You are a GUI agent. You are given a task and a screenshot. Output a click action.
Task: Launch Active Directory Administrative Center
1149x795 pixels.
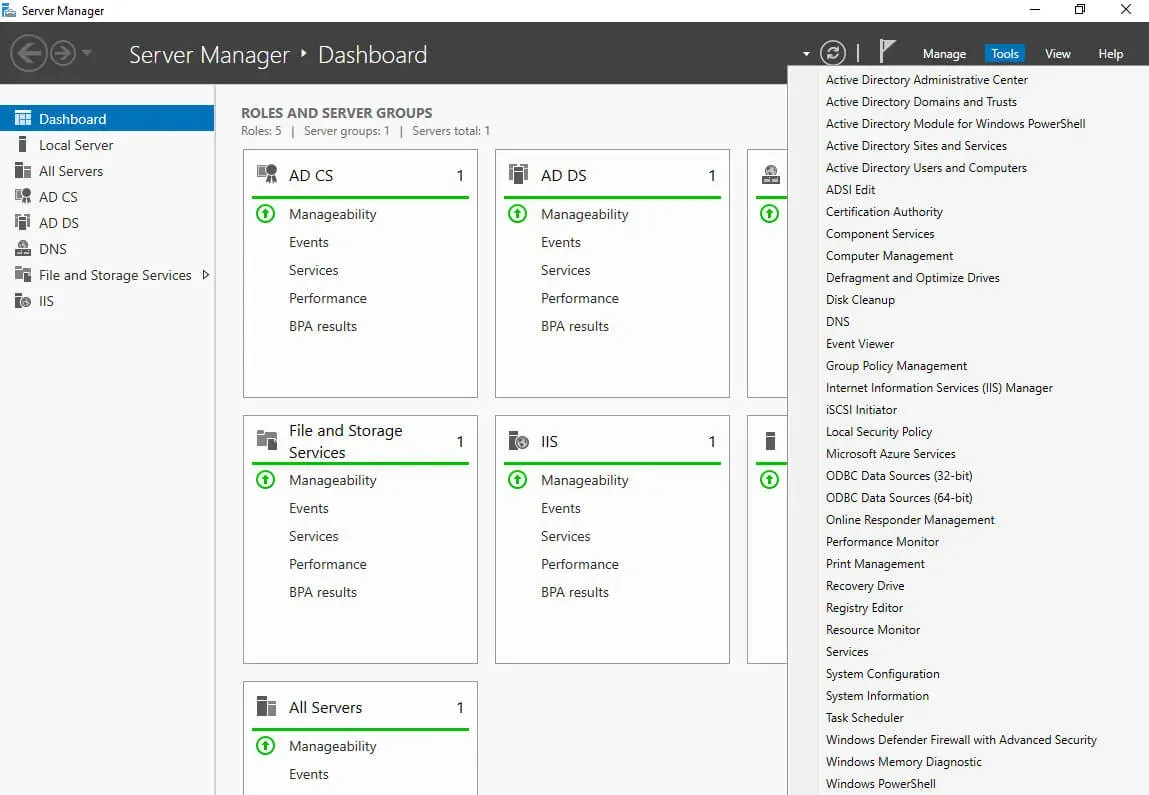click(x=926, y=80)
